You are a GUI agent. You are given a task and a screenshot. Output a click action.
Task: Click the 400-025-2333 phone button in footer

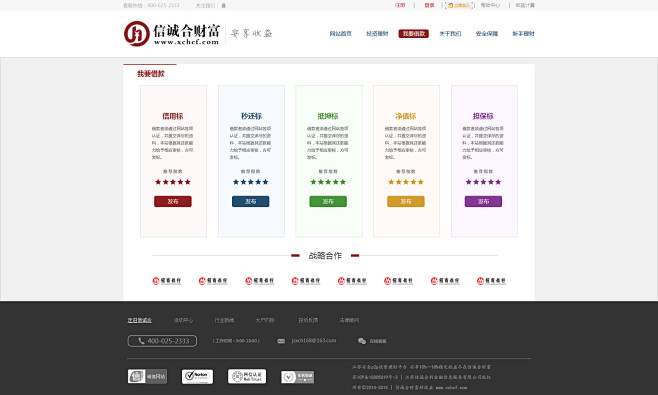coord(162,341)
